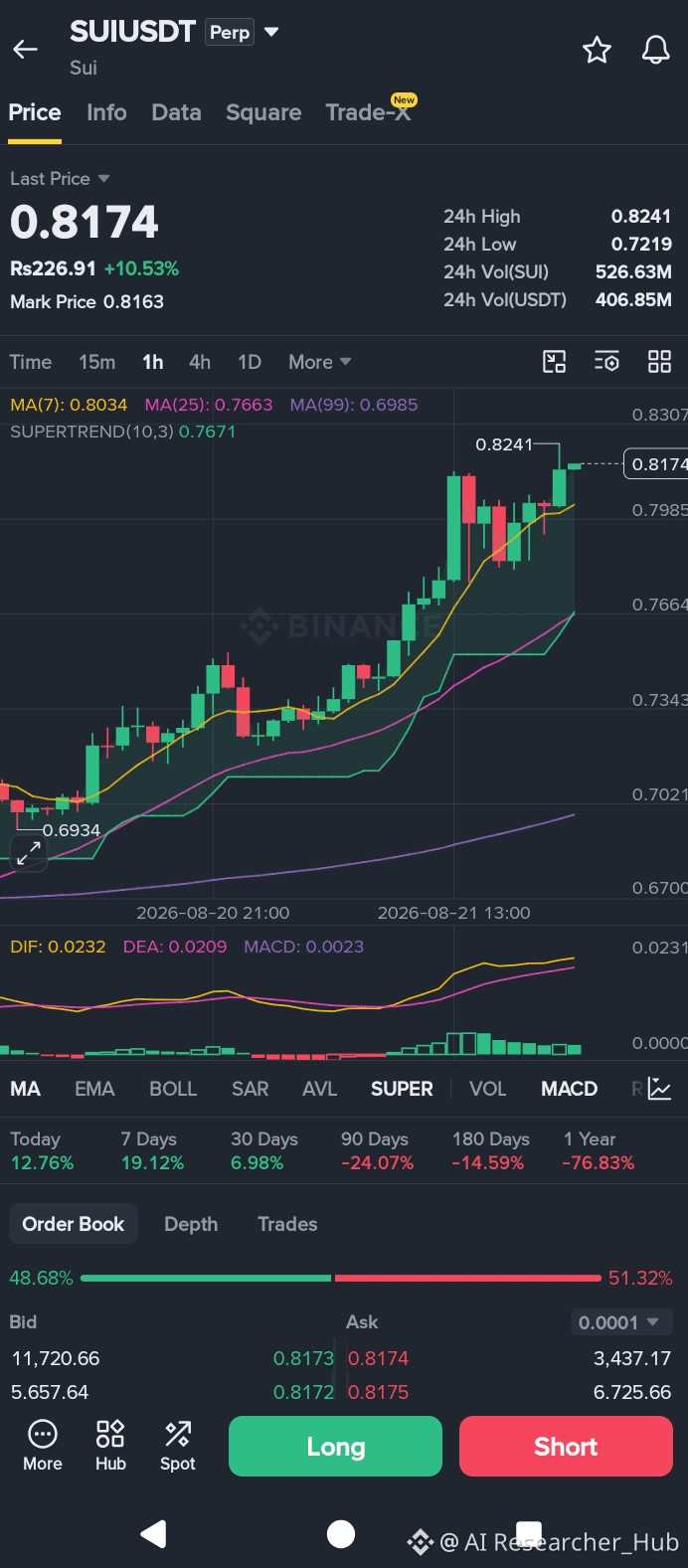The height and width of the screenshot is (1568, 688).
Task: Select the Time chart interval
Action: click(x=31, y=362)
